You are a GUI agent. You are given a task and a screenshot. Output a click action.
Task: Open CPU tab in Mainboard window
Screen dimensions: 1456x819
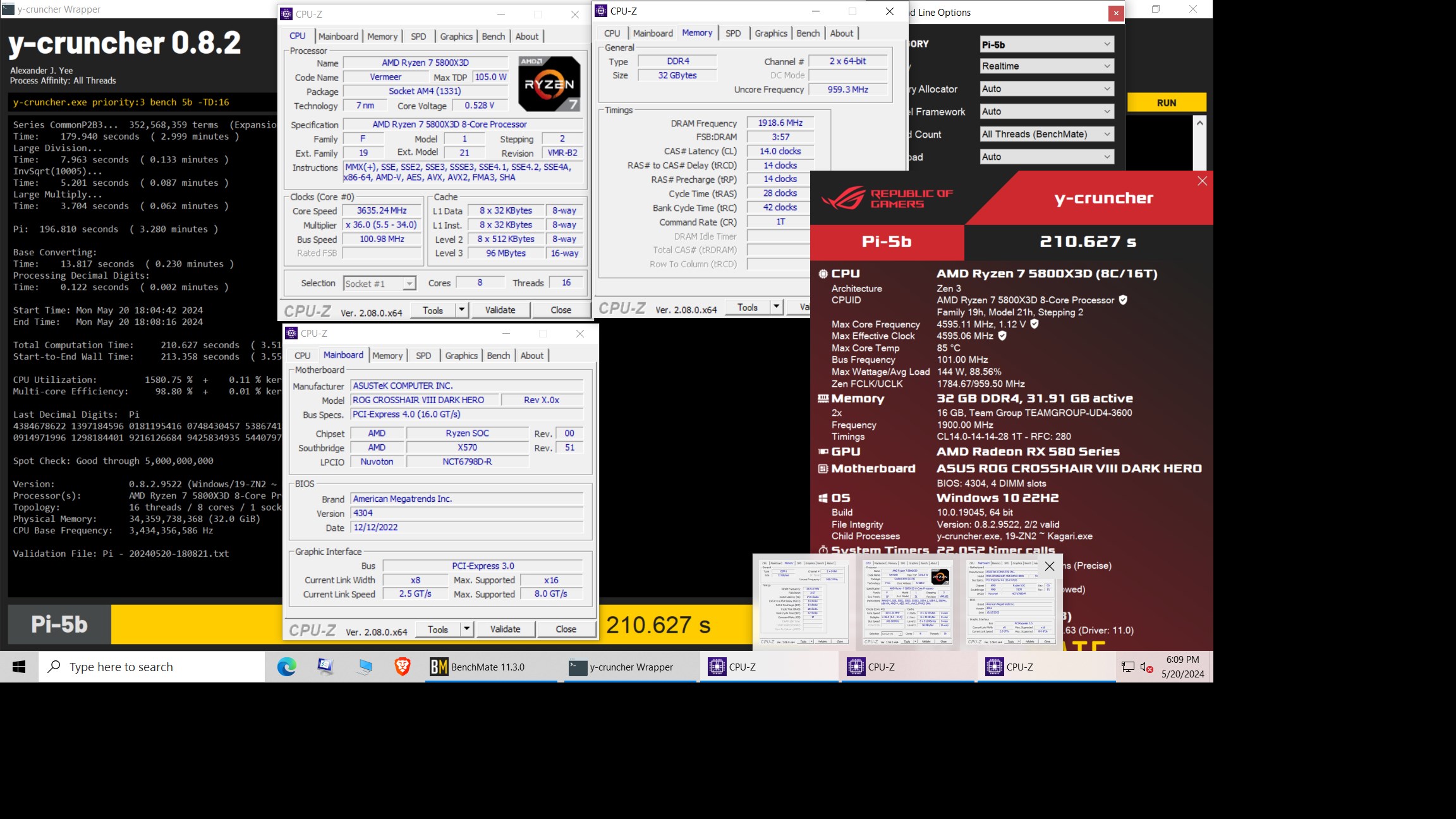tap(303, 356)
